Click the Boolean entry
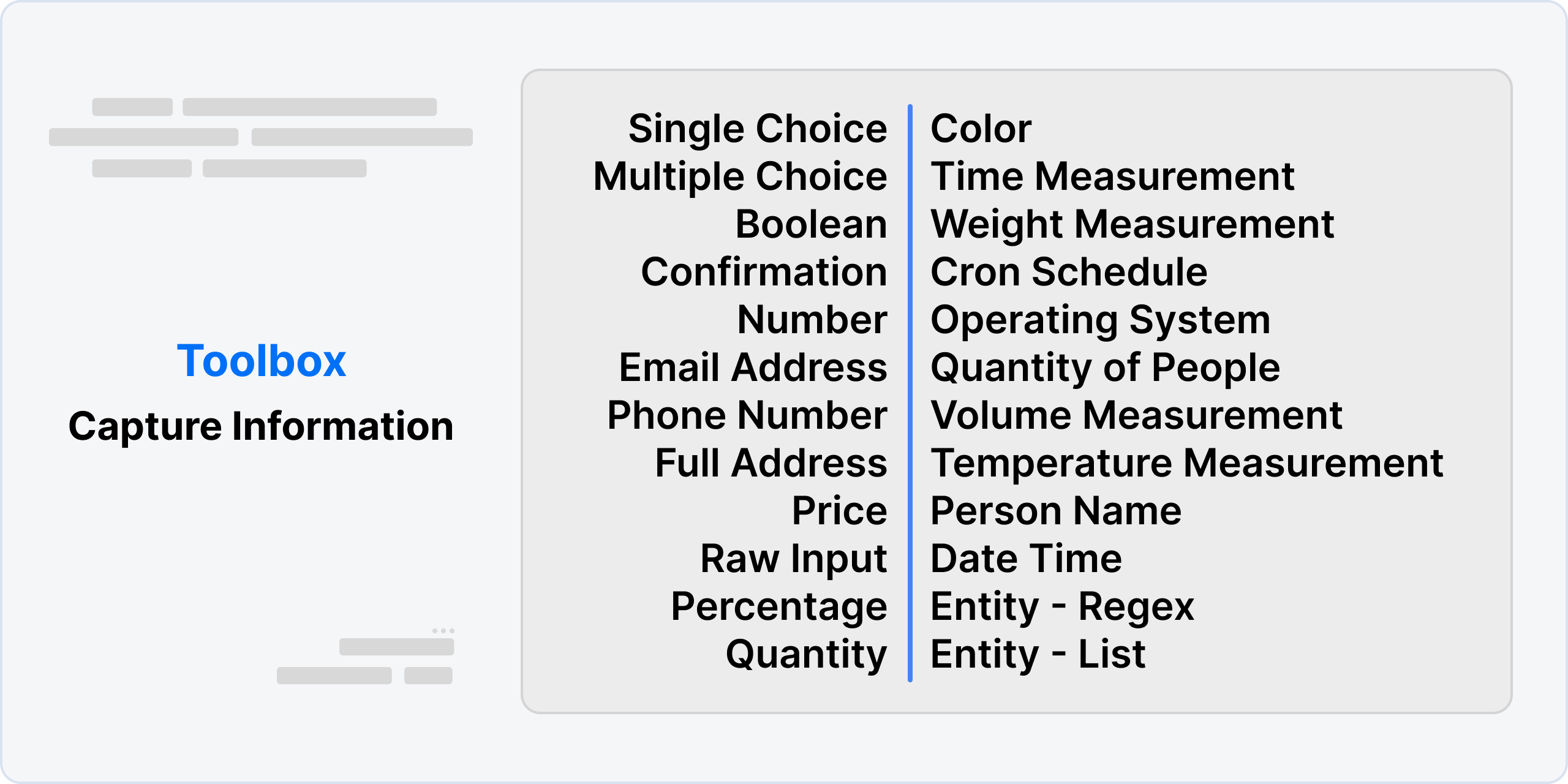 811,224
